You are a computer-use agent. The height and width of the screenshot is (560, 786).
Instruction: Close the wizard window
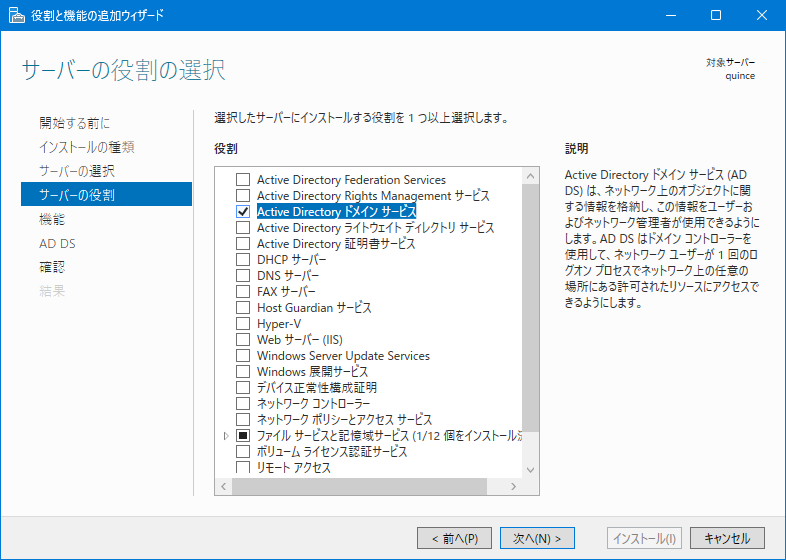click(x=762, y=15)
